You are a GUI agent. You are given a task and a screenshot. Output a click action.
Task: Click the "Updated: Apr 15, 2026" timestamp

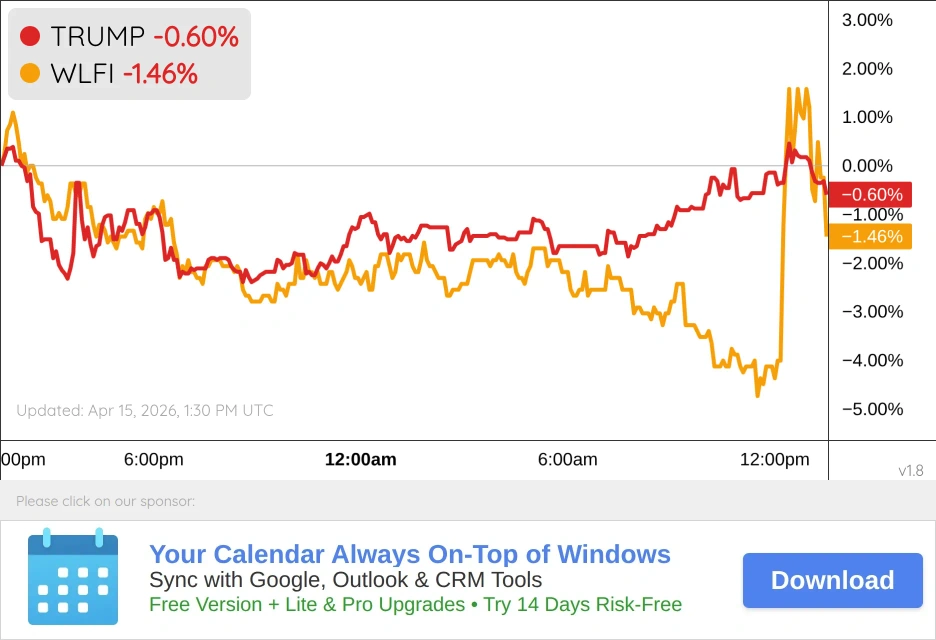(x=145, y=410)
